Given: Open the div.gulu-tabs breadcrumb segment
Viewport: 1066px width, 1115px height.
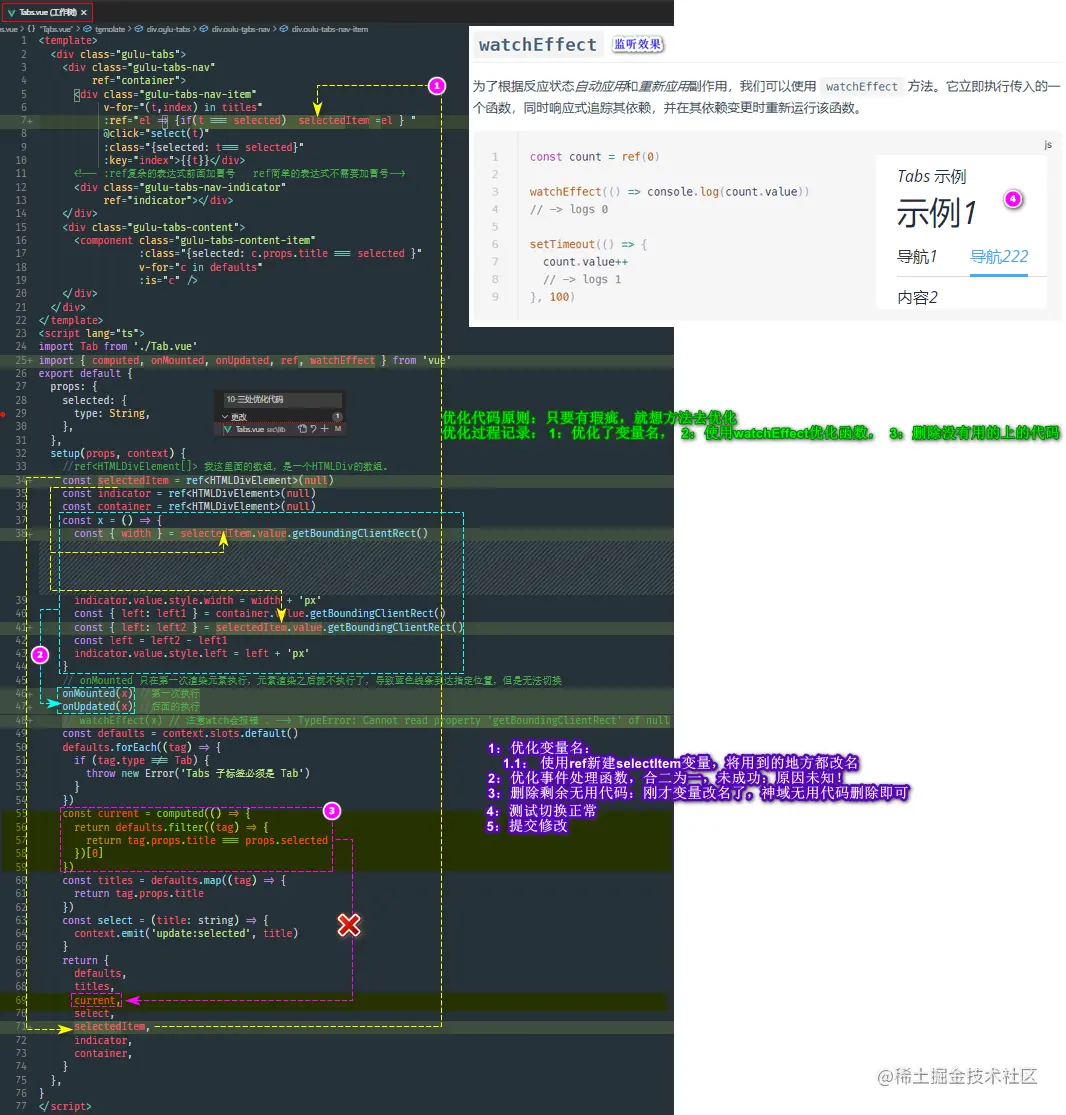Looking at the screenshot, I should point(163,29).
